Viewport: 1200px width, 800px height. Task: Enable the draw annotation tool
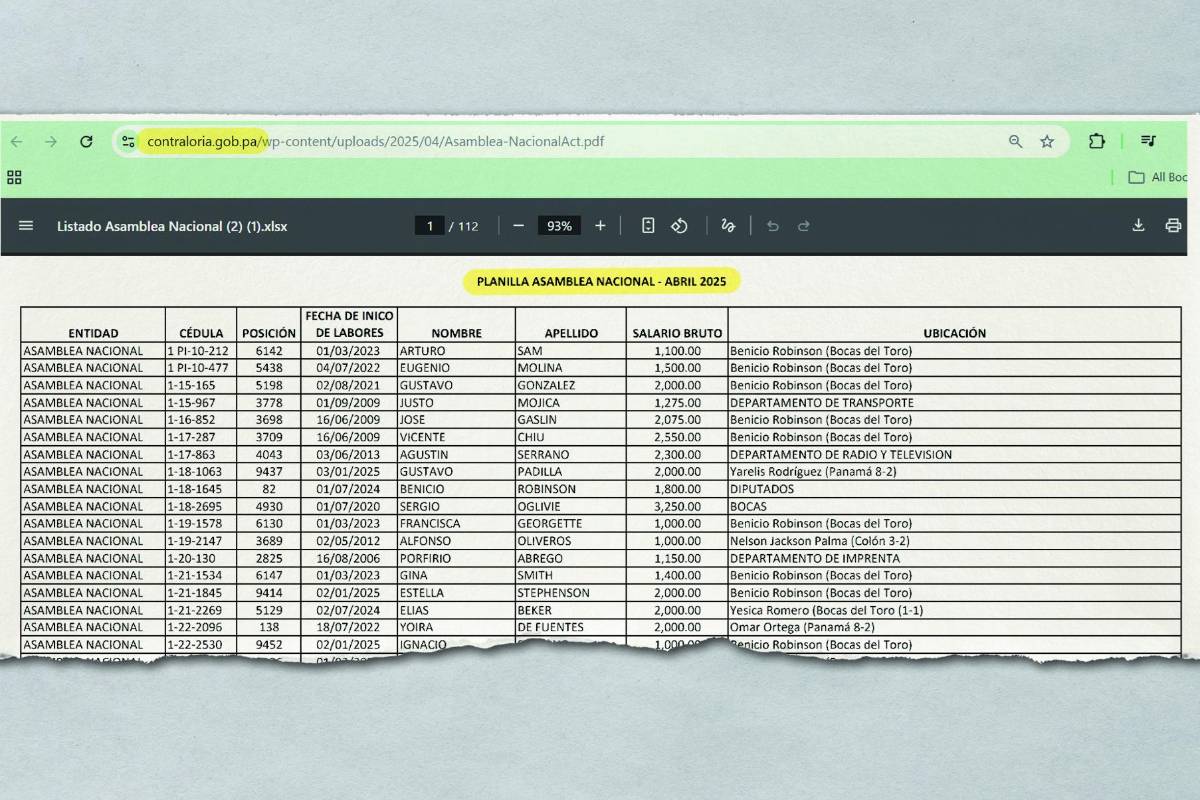click(728, 226)
